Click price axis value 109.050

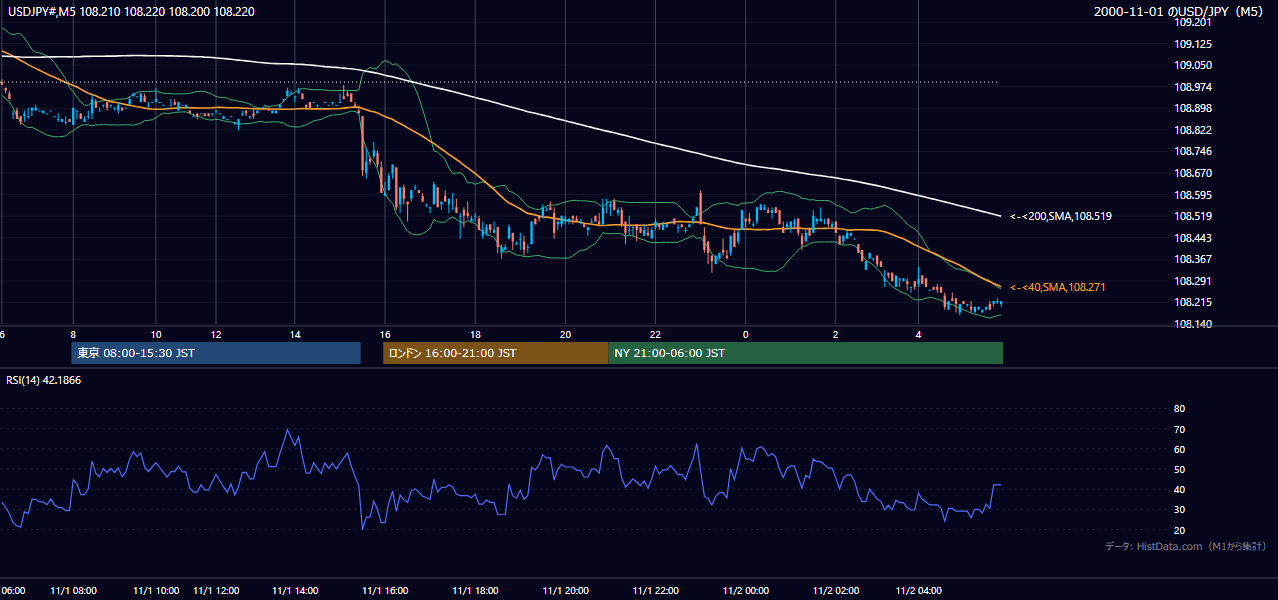pos(1192,65)
